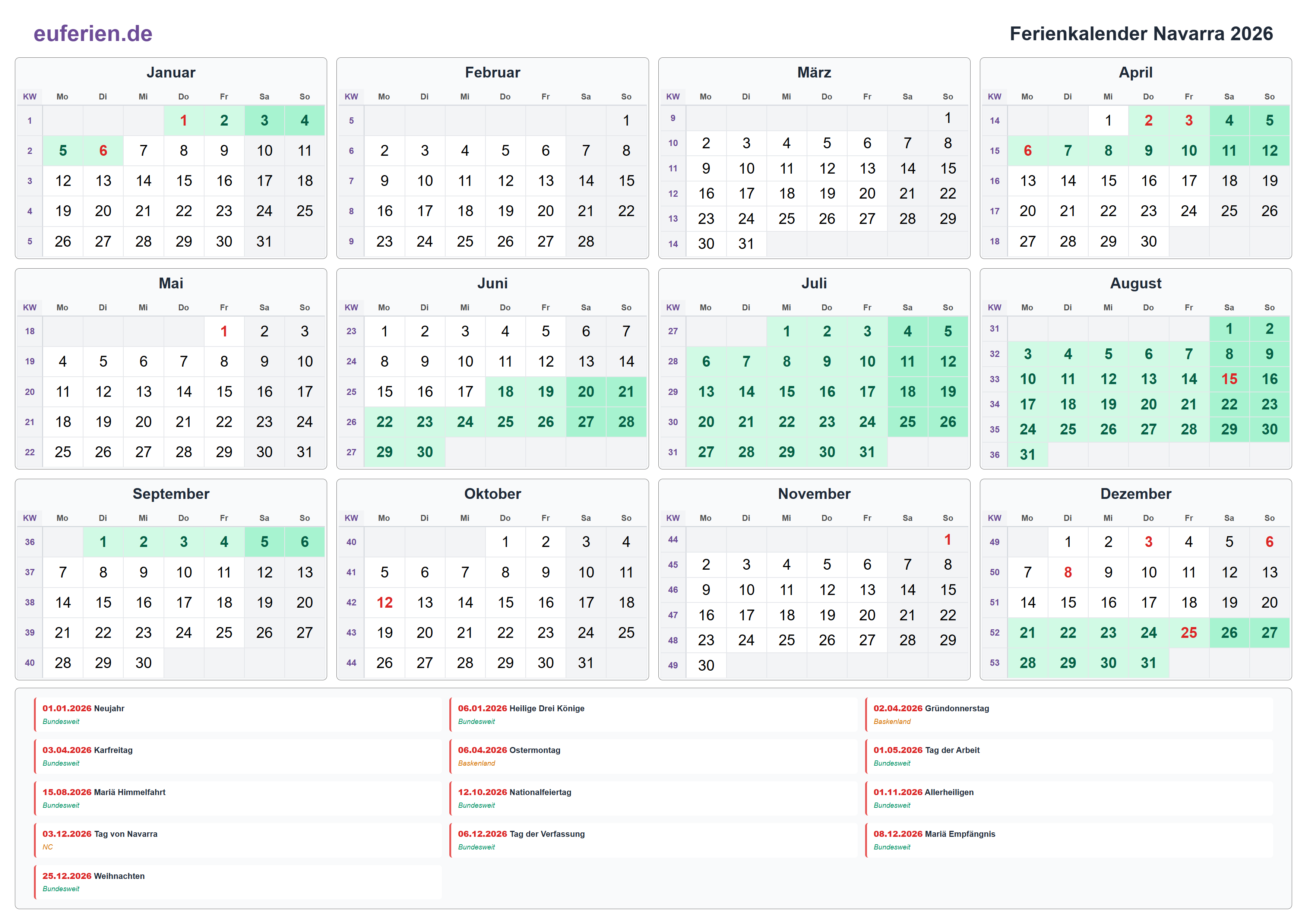Click week number 53 in Dezember
Viewport: 1307px width, 924px height.
pos(994,663)
